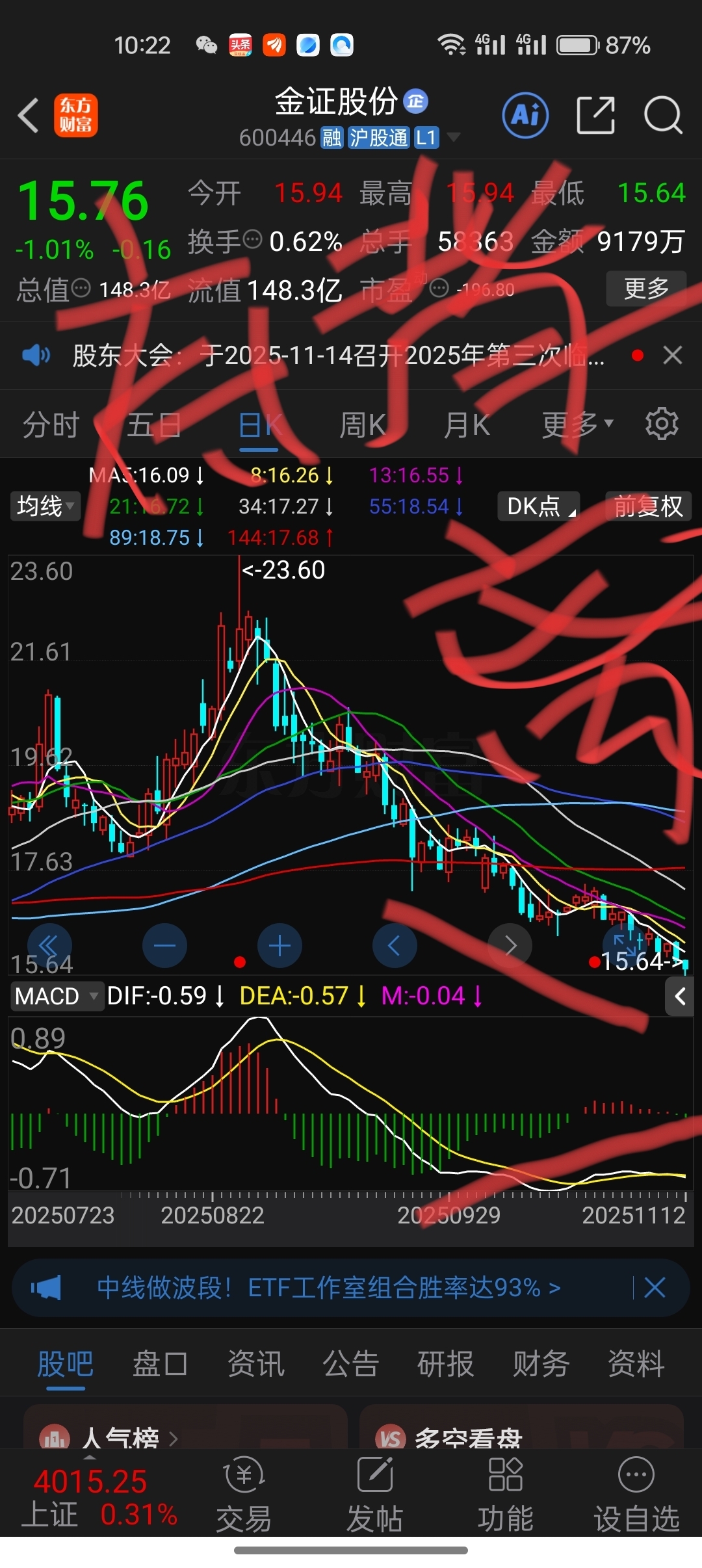Screen dimensions: 702x1568
Task: Go back with the left arrow
Action: click(x=28, y=116)
